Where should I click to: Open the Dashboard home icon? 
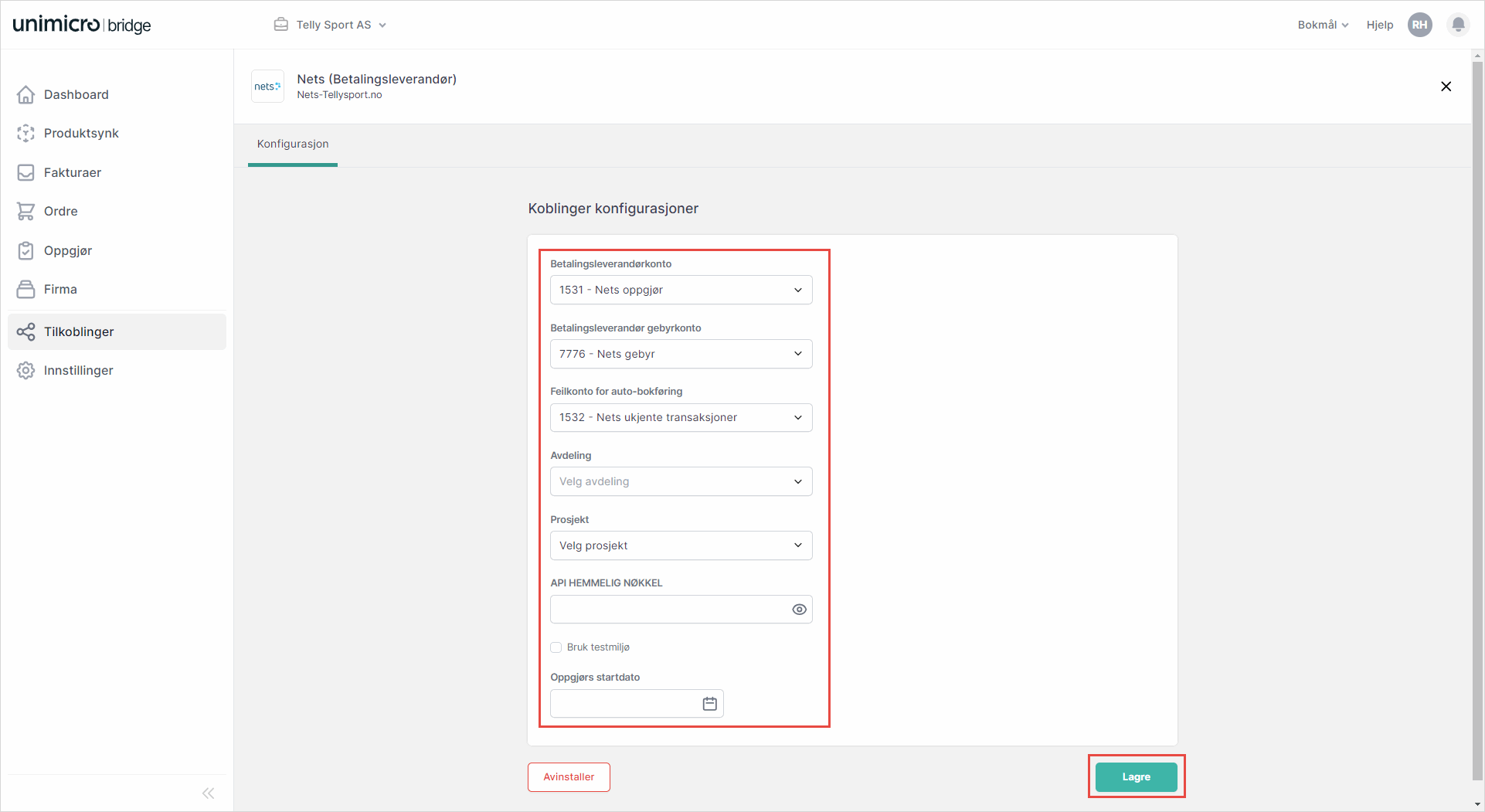[25, 94]
